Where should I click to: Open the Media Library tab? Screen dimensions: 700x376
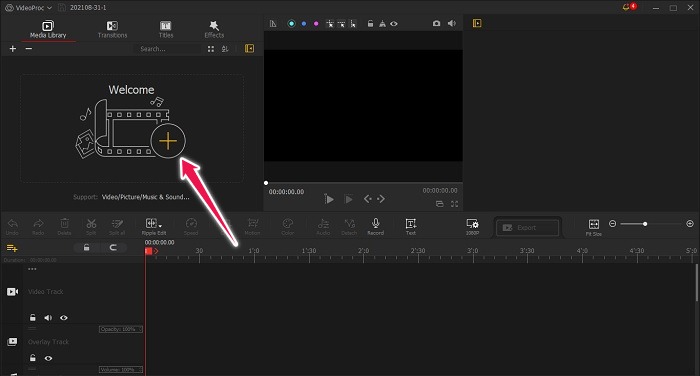point(48,29)
